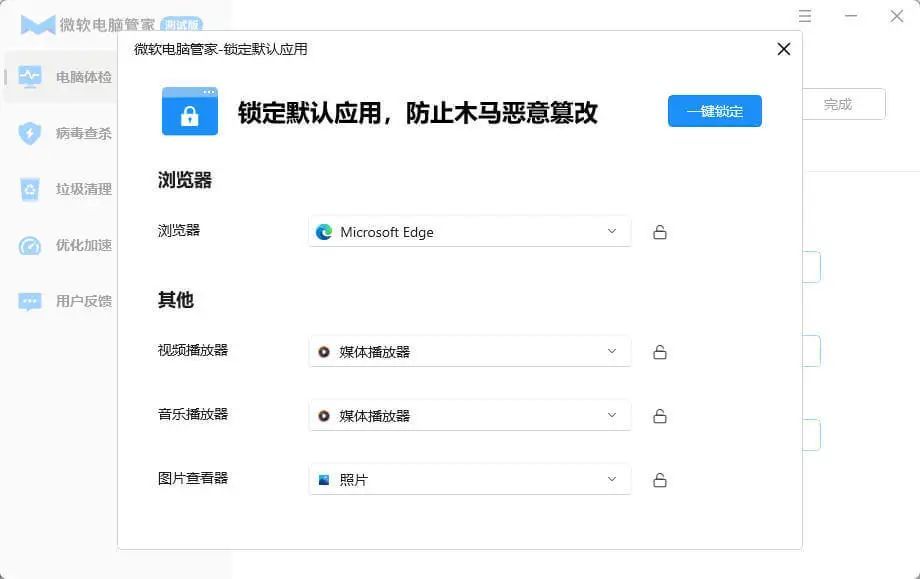This screenshot has height=579, width=920.
Task: Toggle the lock for 音乐播放器
Action: click(x=660, y=416)
